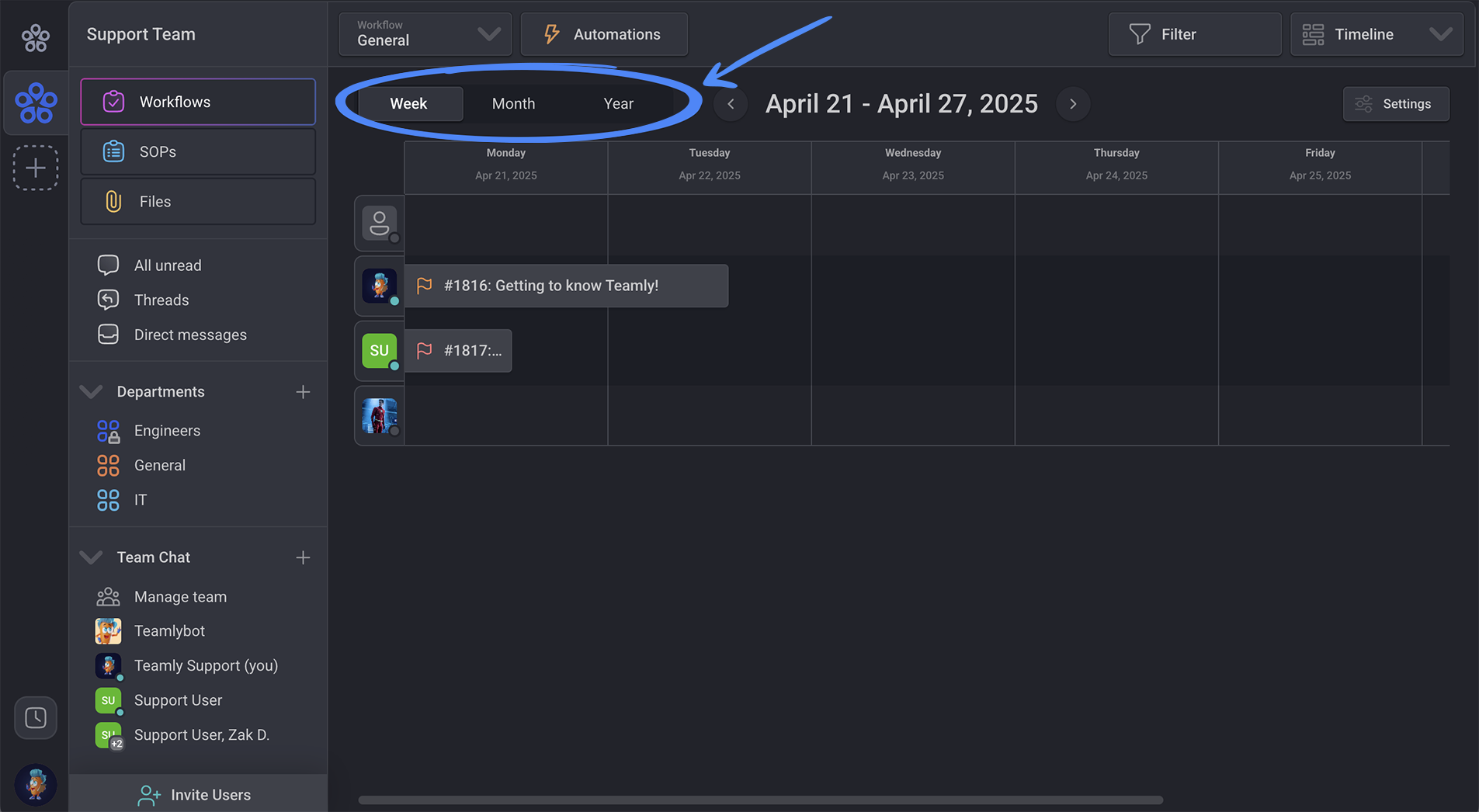
Task: Switch to Week view
Action: pyautogui.click(x=408, y=103)
